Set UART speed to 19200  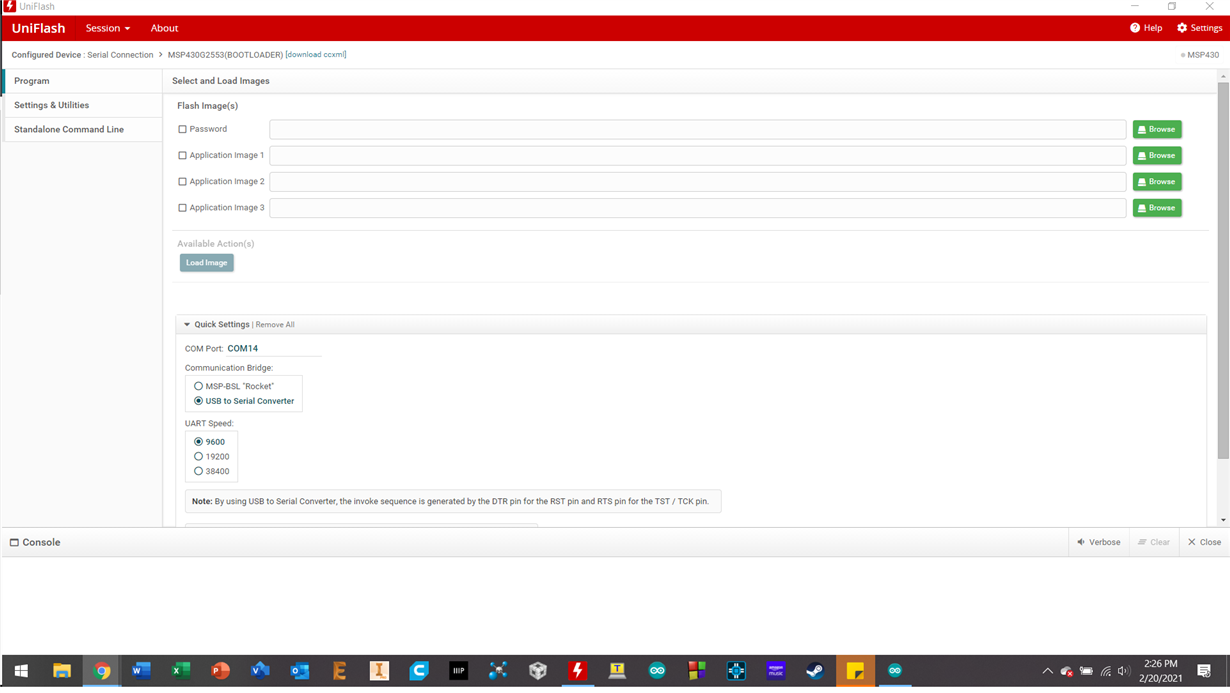pos(198,456)
